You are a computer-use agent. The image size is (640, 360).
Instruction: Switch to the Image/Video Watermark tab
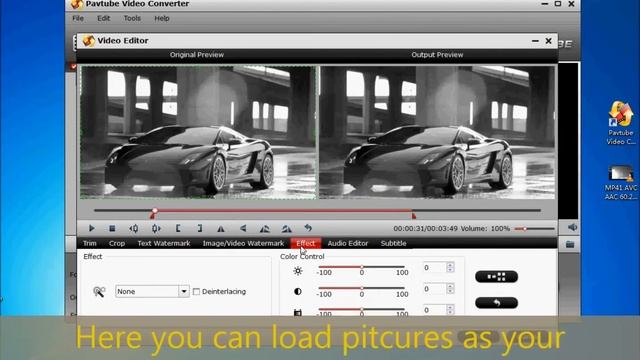tap(243, 243)
